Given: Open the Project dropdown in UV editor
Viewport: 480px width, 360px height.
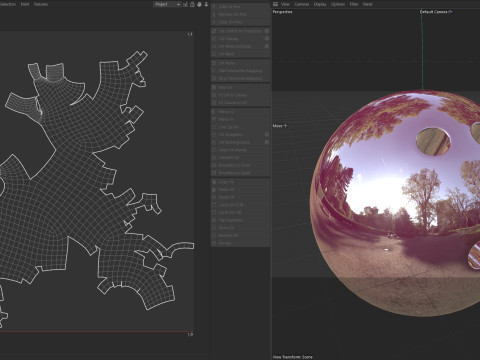Looking at the screenshot, I should 167,4.
